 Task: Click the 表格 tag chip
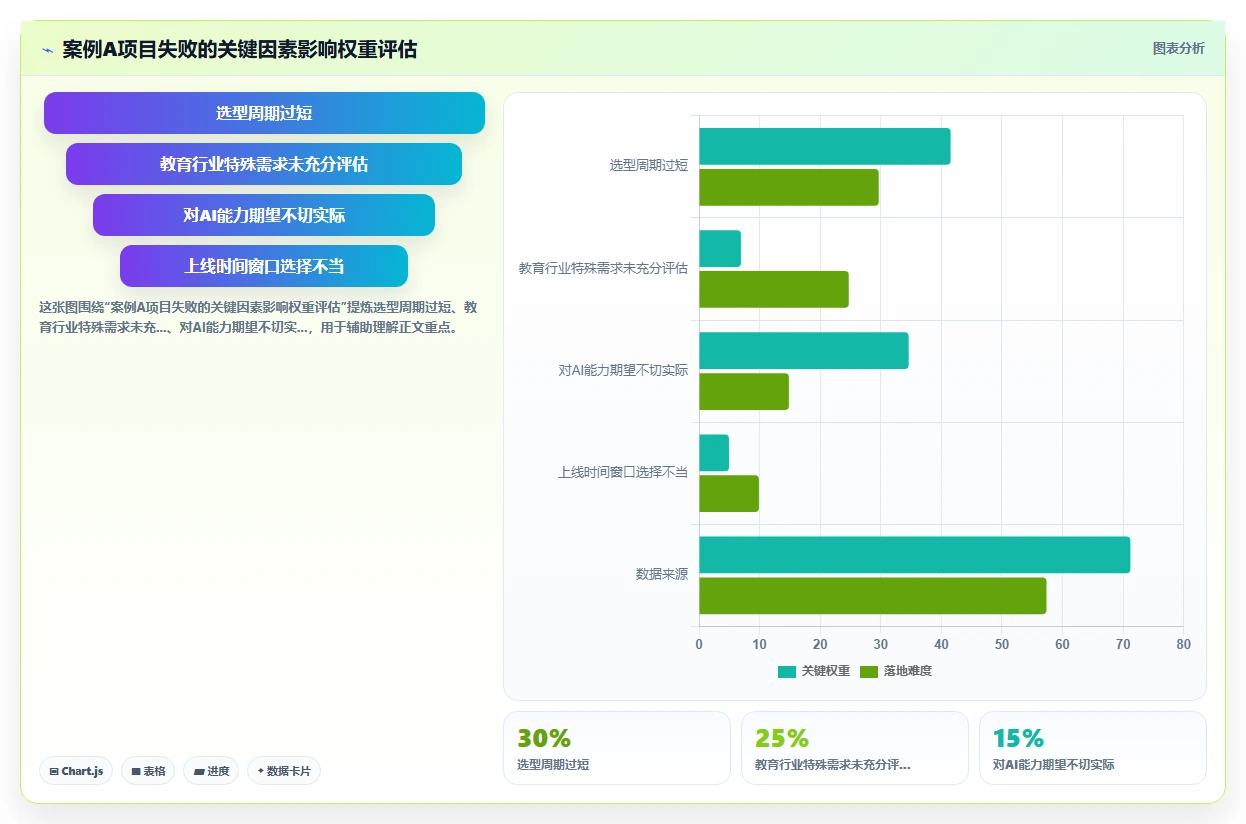pos(148,771)
